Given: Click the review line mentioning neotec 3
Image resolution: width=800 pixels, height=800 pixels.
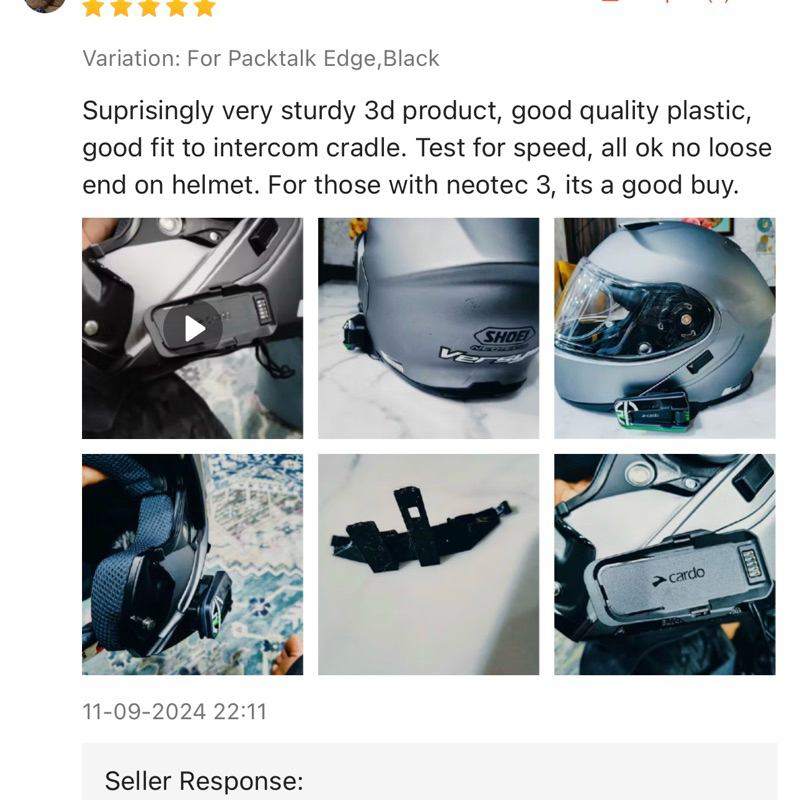Looking at the screenshot, I should (x=411, y=185).
